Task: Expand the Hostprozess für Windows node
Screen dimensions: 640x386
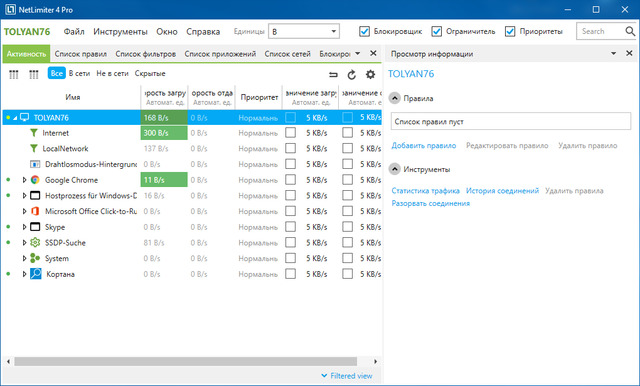Action: click(x=24, y=195)
